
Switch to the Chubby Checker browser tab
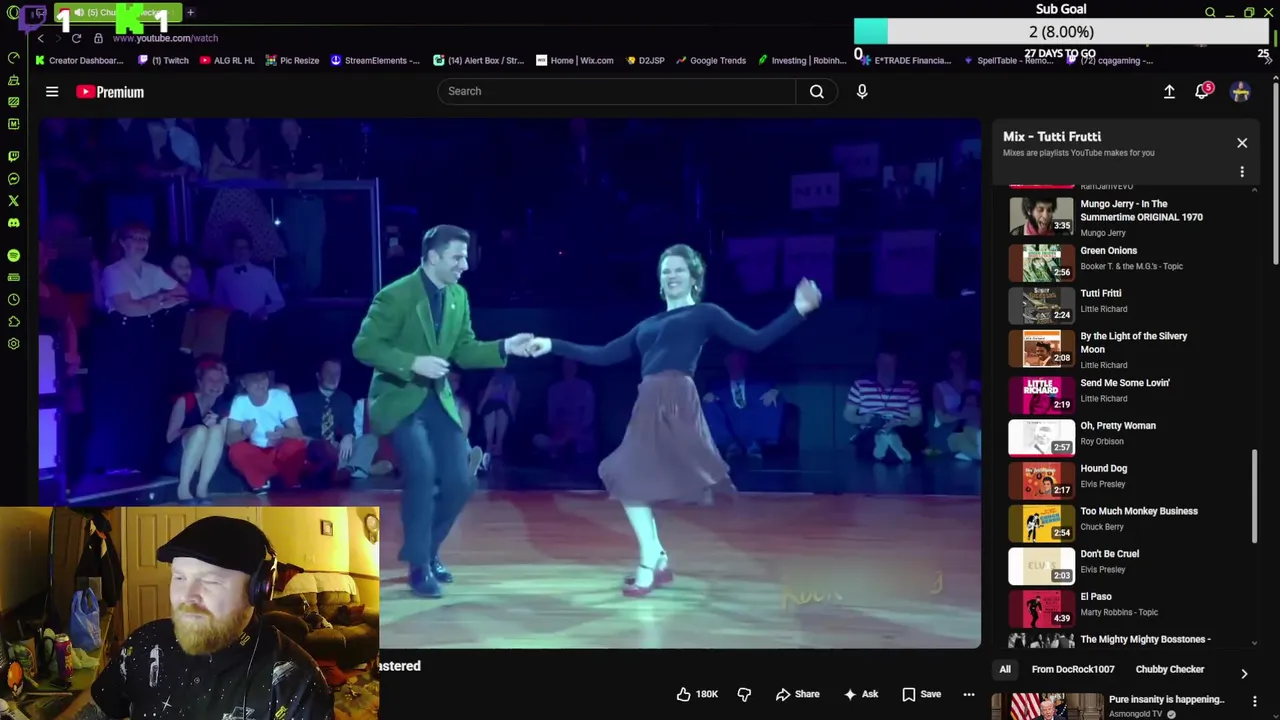[x=117, y=13]
